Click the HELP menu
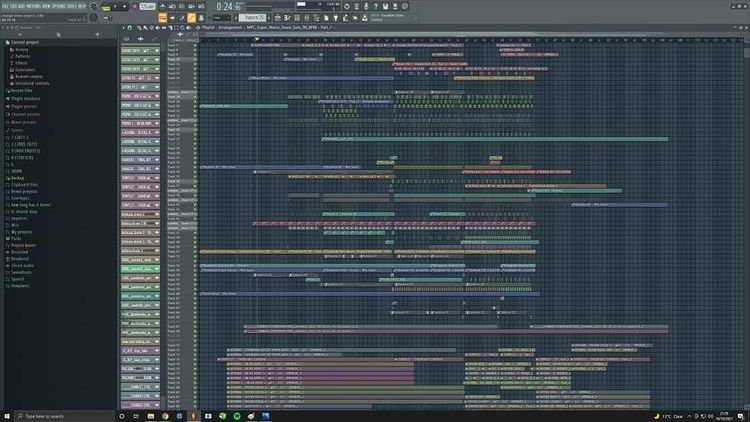 87,3
